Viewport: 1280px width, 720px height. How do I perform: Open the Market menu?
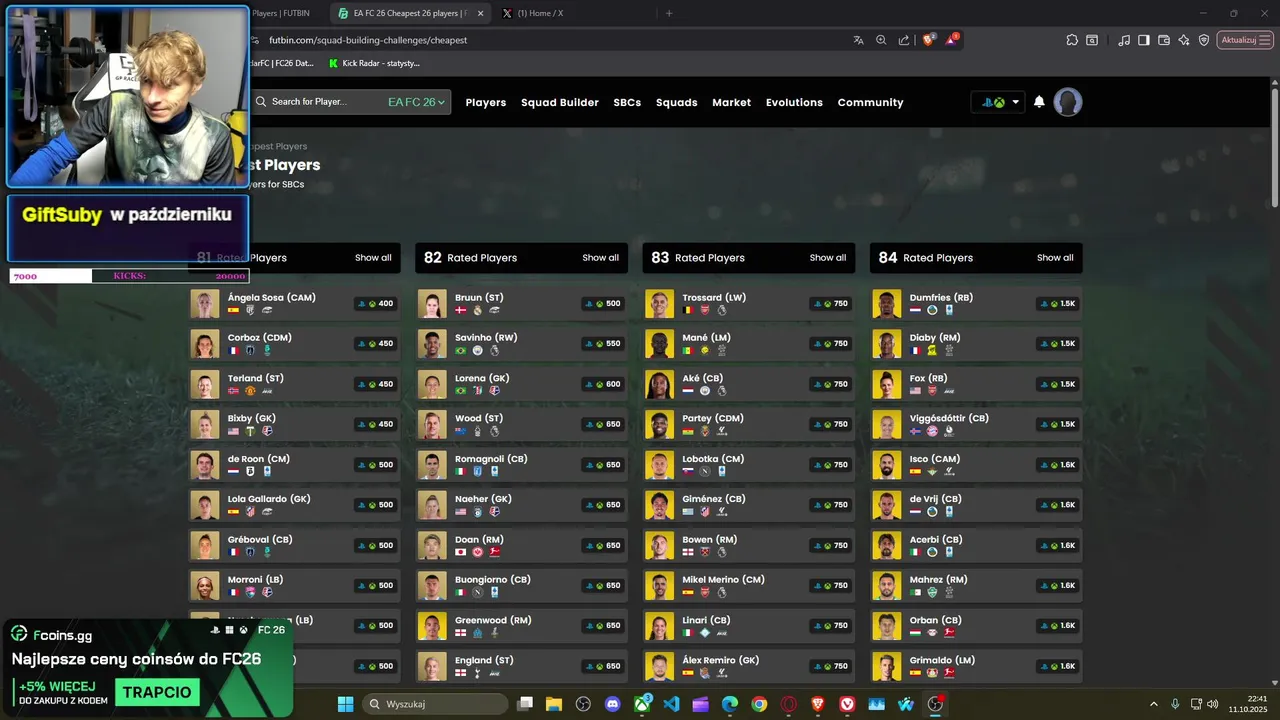[x=731, y=102]
